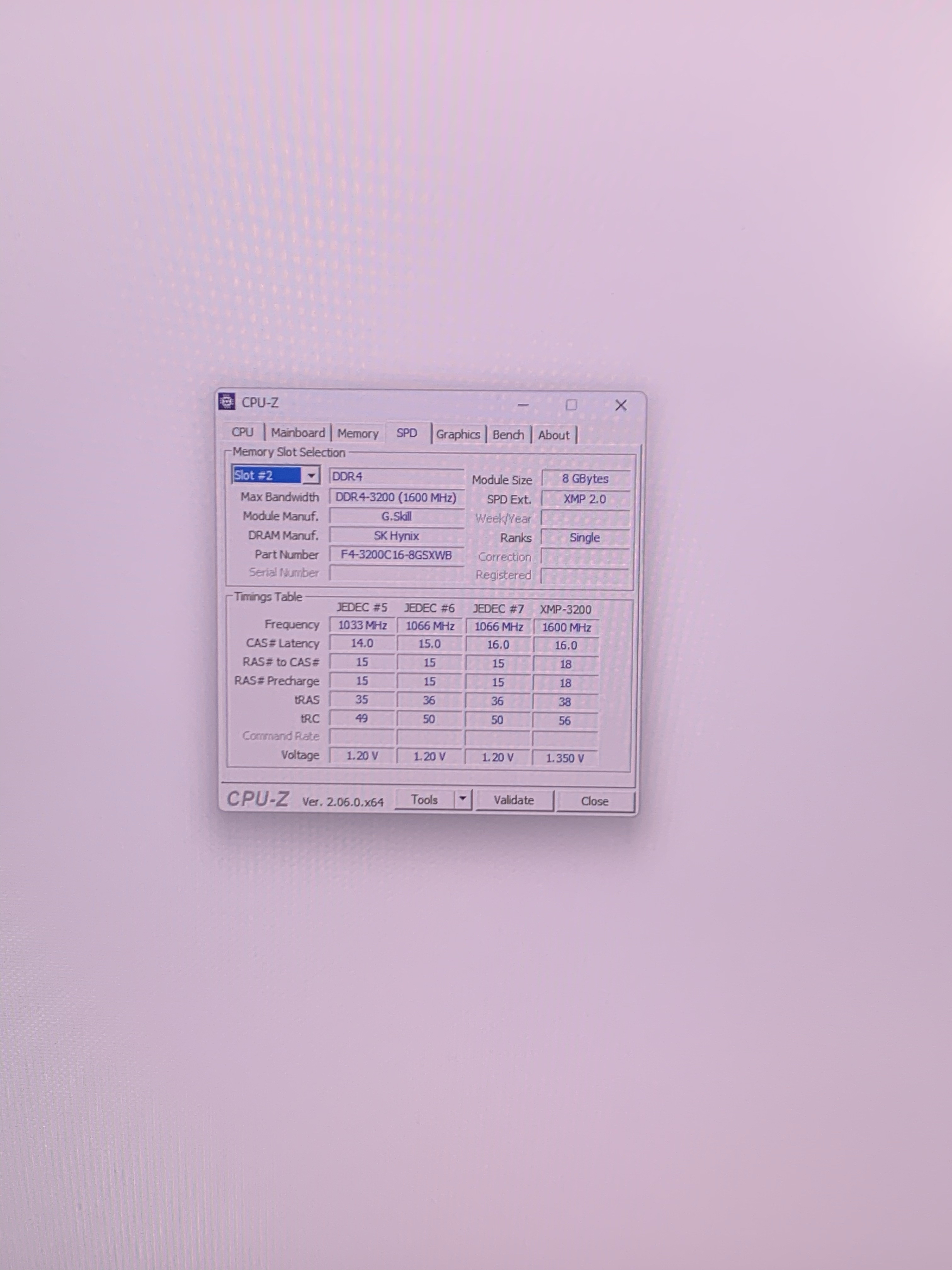952x1270 pixels.
Task: Open the Slot #2 memory slot dropdown
Action: click(310, 475)
